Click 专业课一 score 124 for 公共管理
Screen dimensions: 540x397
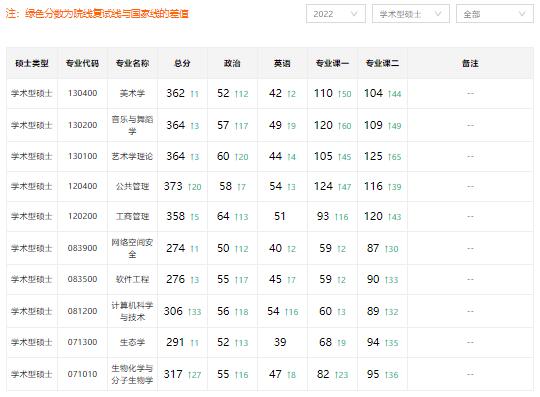click(323, 186)
